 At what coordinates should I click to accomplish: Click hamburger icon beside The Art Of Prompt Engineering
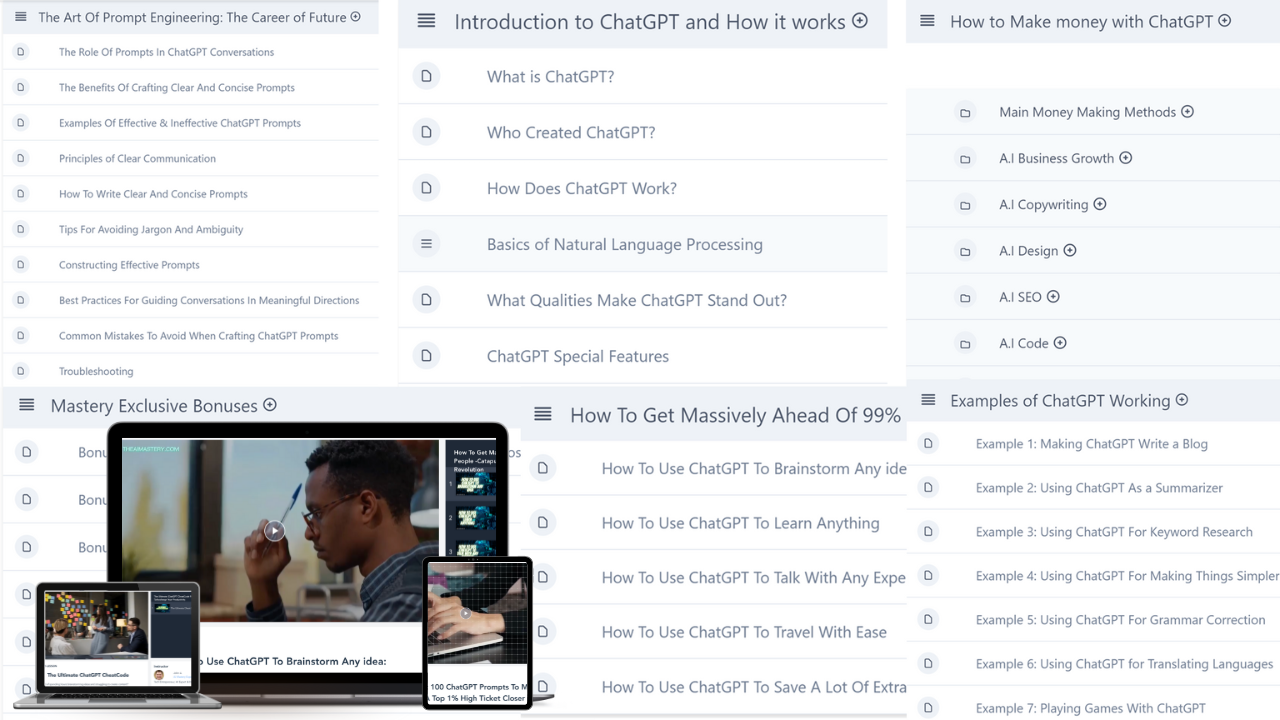21,17
